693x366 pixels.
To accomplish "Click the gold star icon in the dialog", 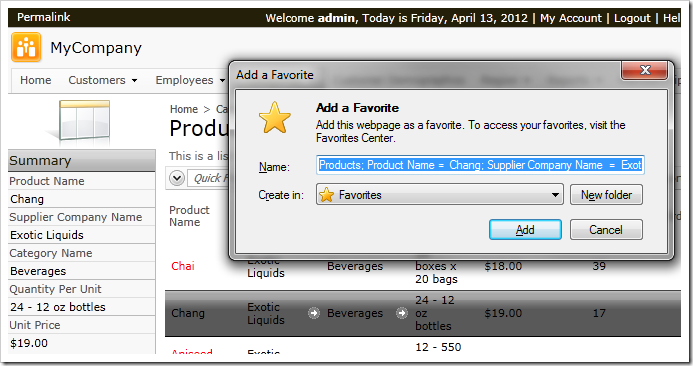I will (x=274, y=118).
